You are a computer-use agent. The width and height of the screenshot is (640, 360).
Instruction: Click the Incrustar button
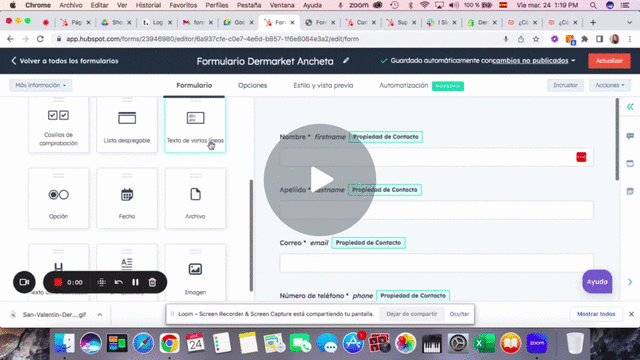(565, 85)
